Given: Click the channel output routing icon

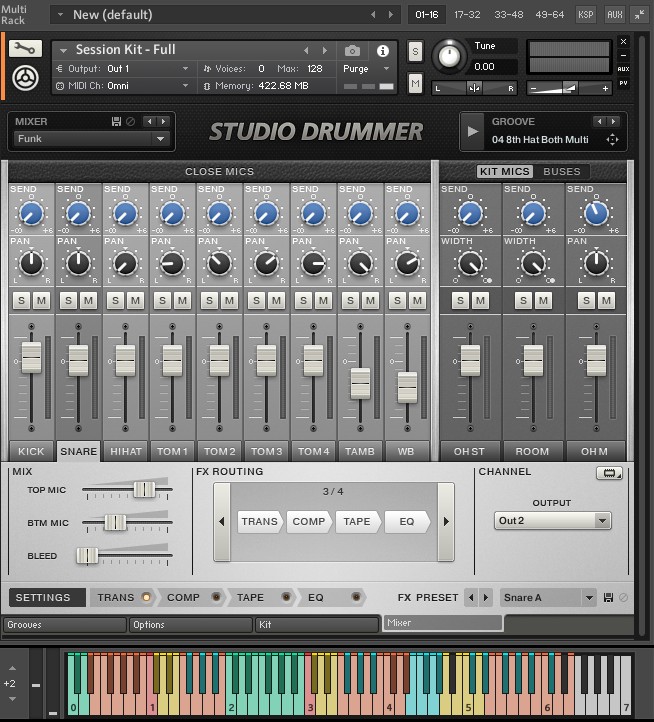Looking at the screenshot, I should [x=609, y=473].
